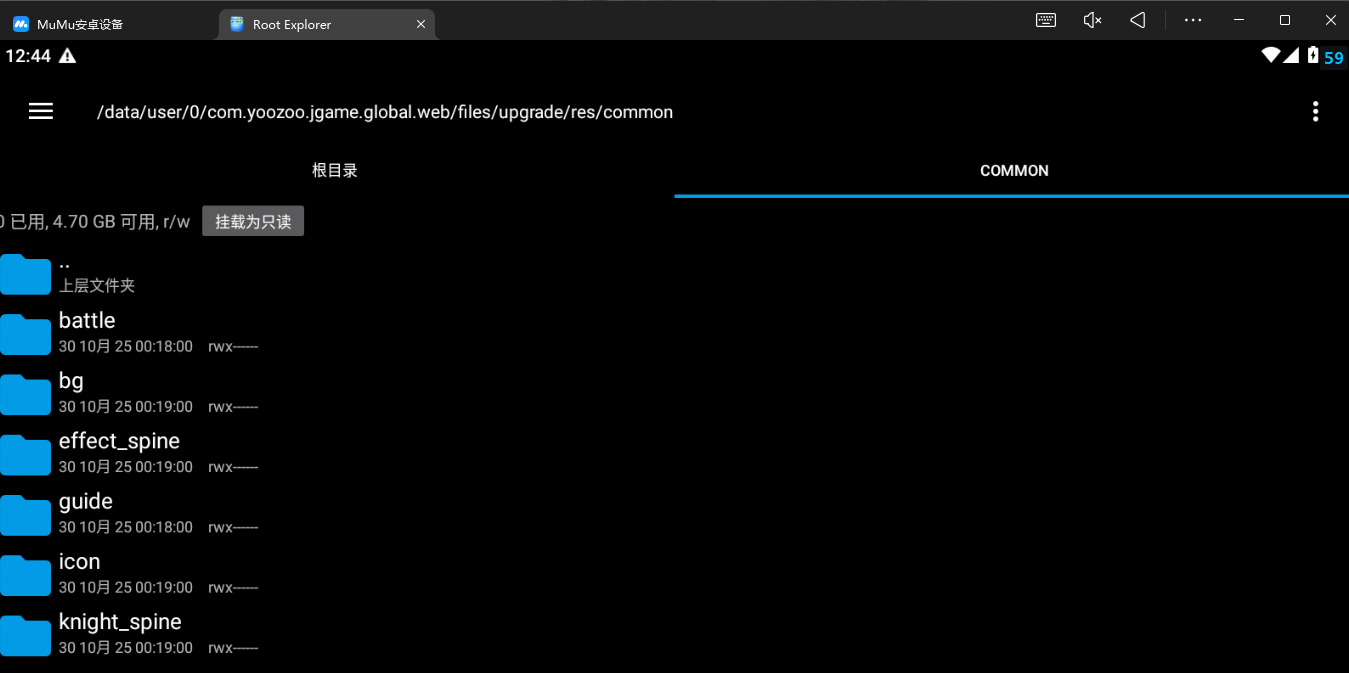Open the battle folder name
Screen dimensions: 1349x673
pos(87,321)
